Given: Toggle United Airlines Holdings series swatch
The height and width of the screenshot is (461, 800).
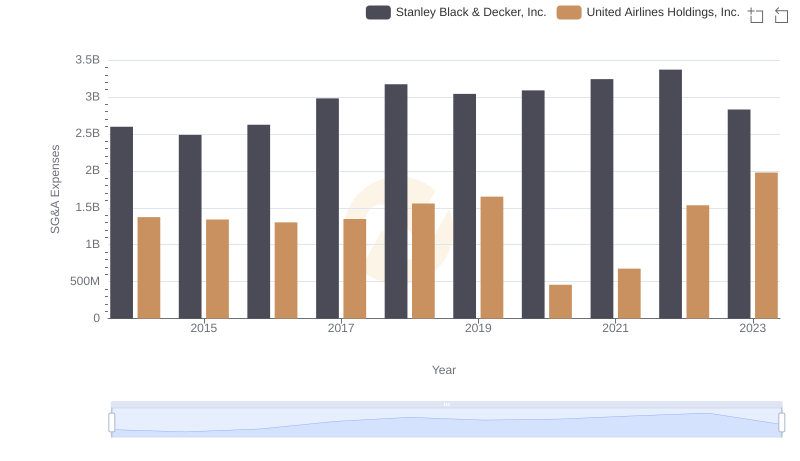Looking at the screenshot, I should click(x=569, y=12).
